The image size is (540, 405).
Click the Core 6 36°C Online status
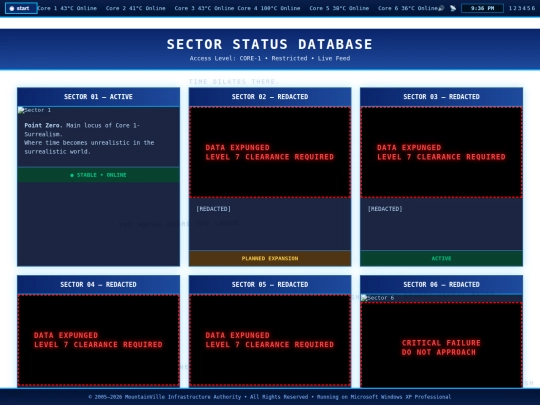point(408,8)
